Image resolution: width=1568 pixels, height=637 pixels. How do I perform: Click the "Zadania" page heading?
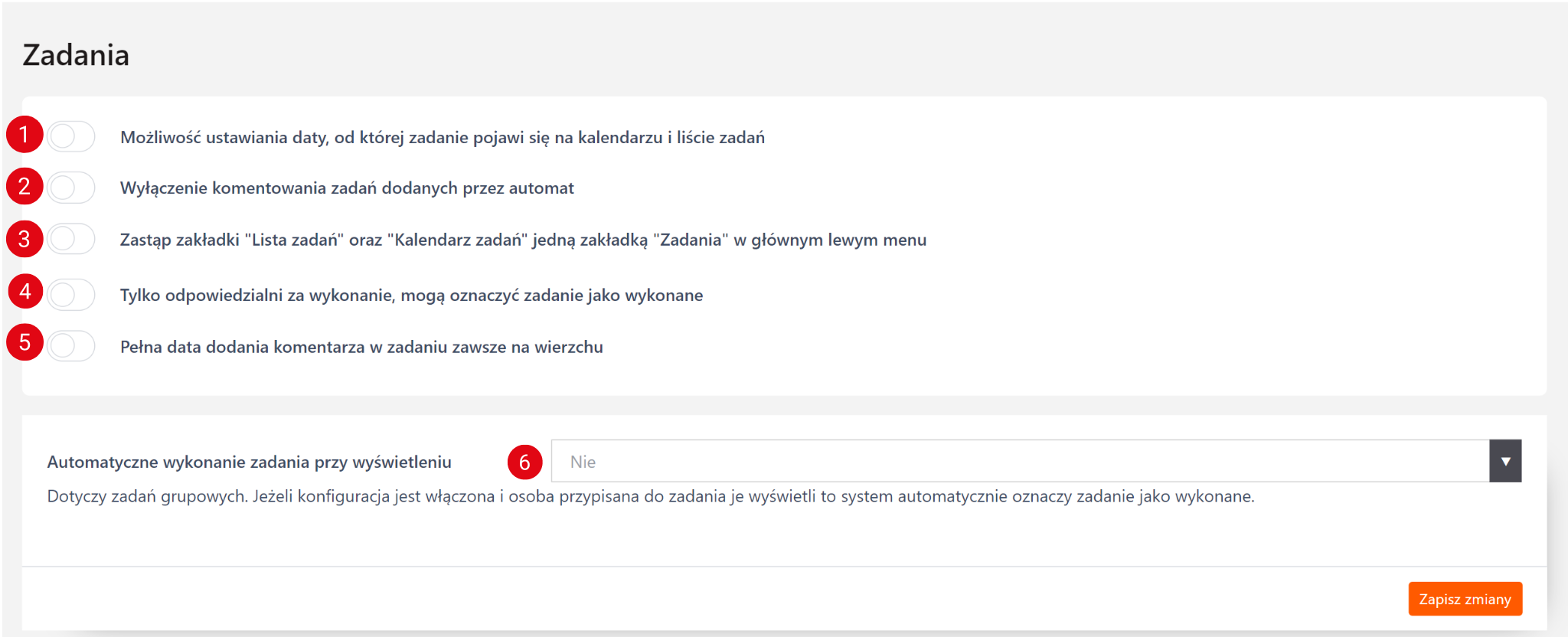[x=76, y=55]
